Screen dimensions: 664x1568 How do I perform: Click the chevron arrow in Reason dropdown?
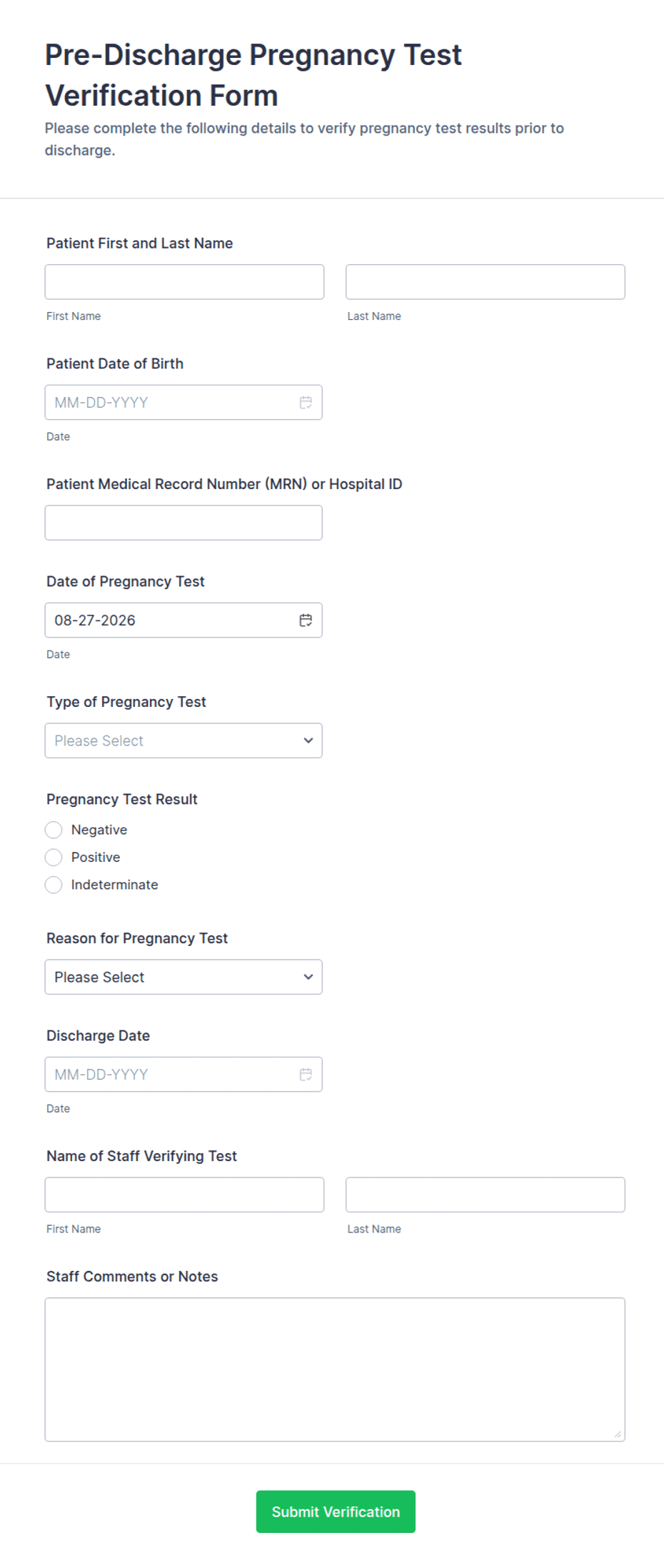click(x=308, y=977)
